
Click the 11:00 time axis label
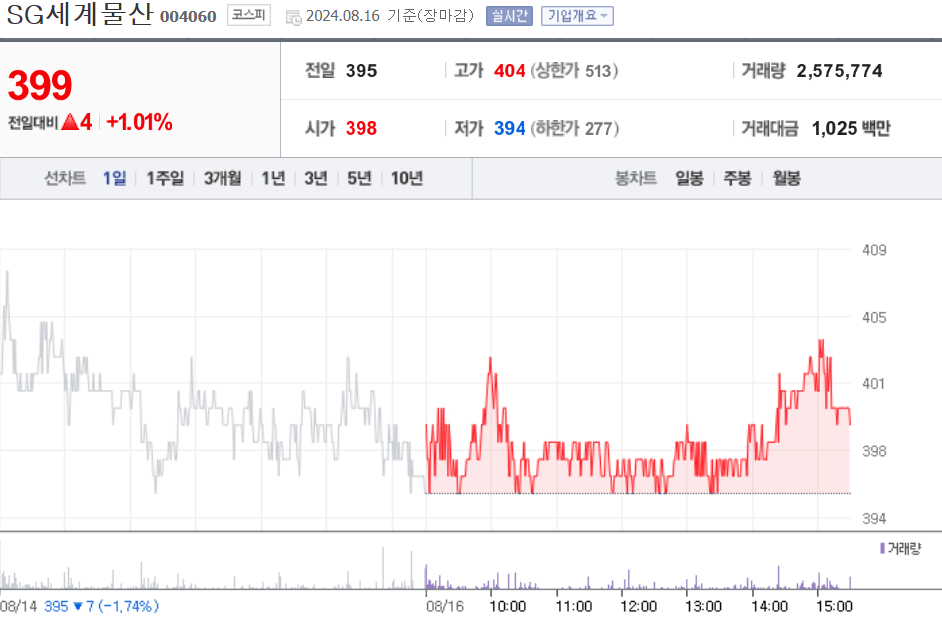573,606
